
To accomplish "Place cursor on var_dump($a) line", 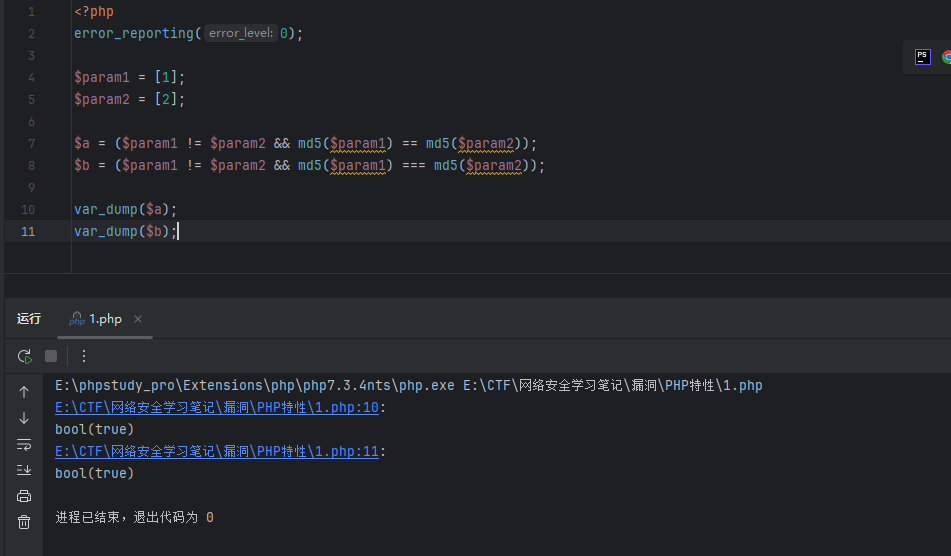I will coord(125,209).
